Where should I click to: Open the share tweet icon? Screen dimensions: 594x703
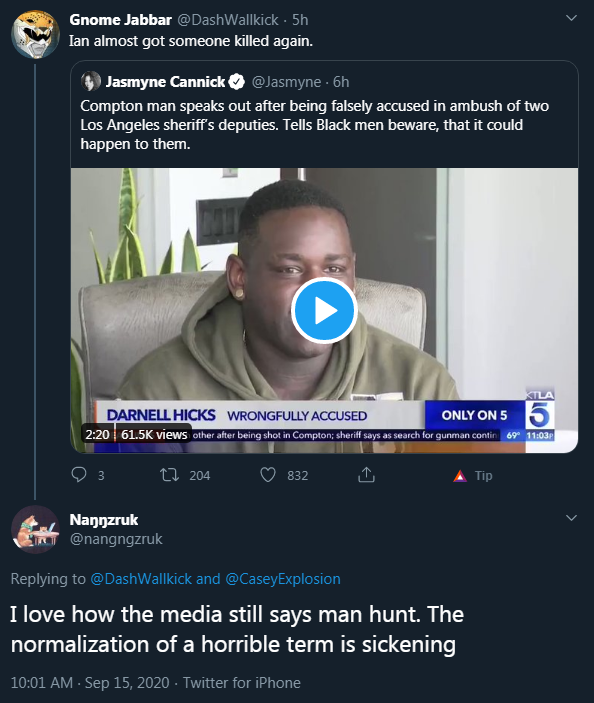tap(366, 474)
